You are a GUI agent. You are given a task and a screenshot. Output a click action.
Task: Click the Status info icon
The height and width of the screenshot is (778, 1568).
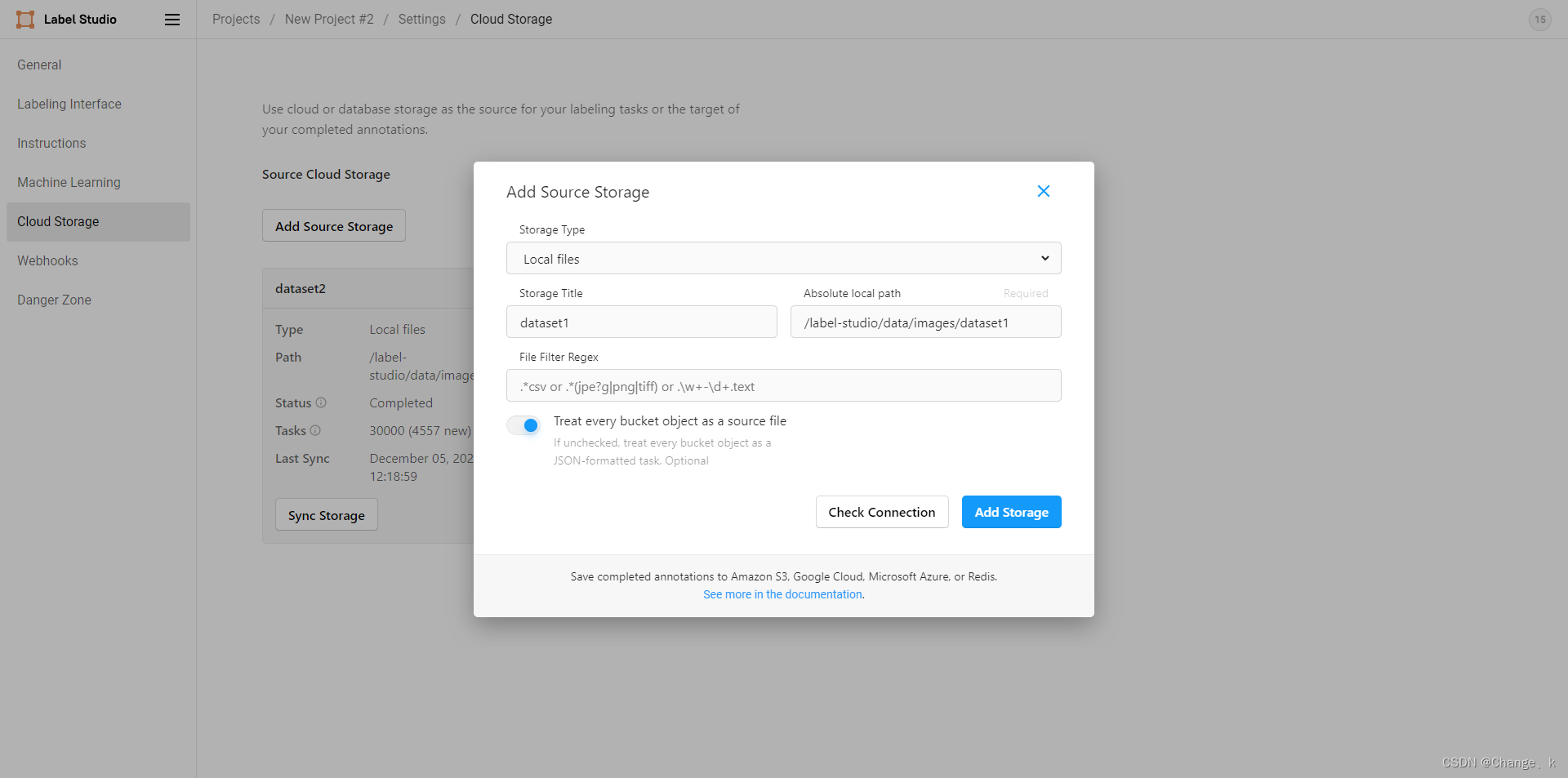click(x=321, y=402)
